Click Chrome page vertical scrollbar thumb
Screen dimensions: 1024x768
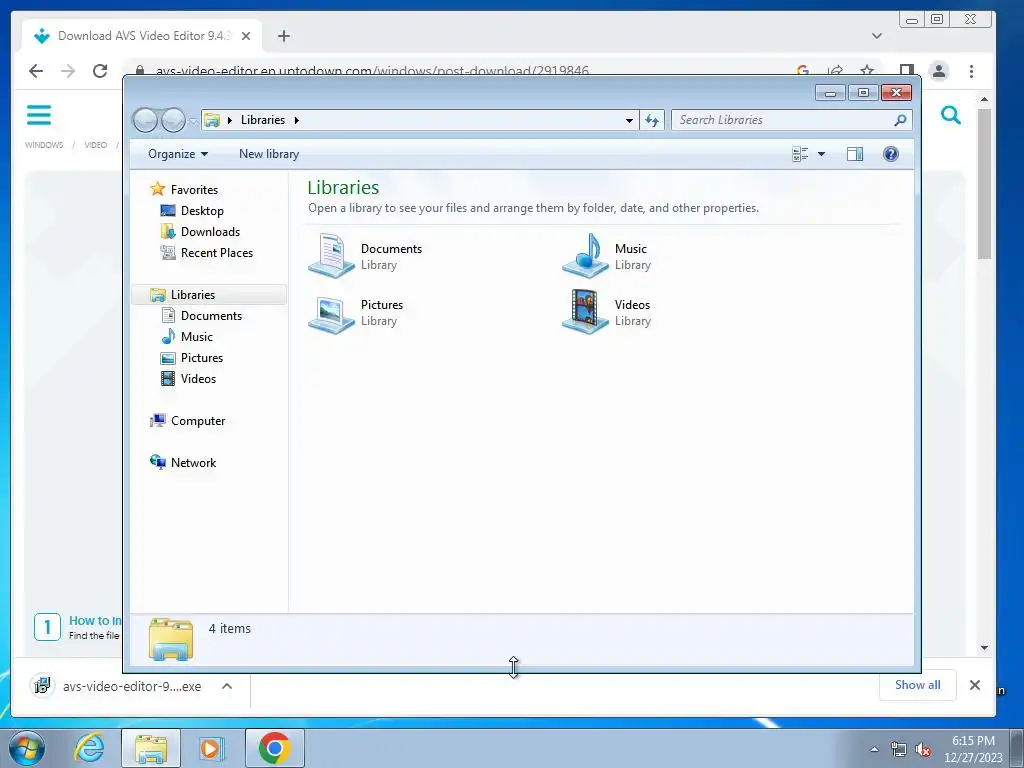click(984, 184)
